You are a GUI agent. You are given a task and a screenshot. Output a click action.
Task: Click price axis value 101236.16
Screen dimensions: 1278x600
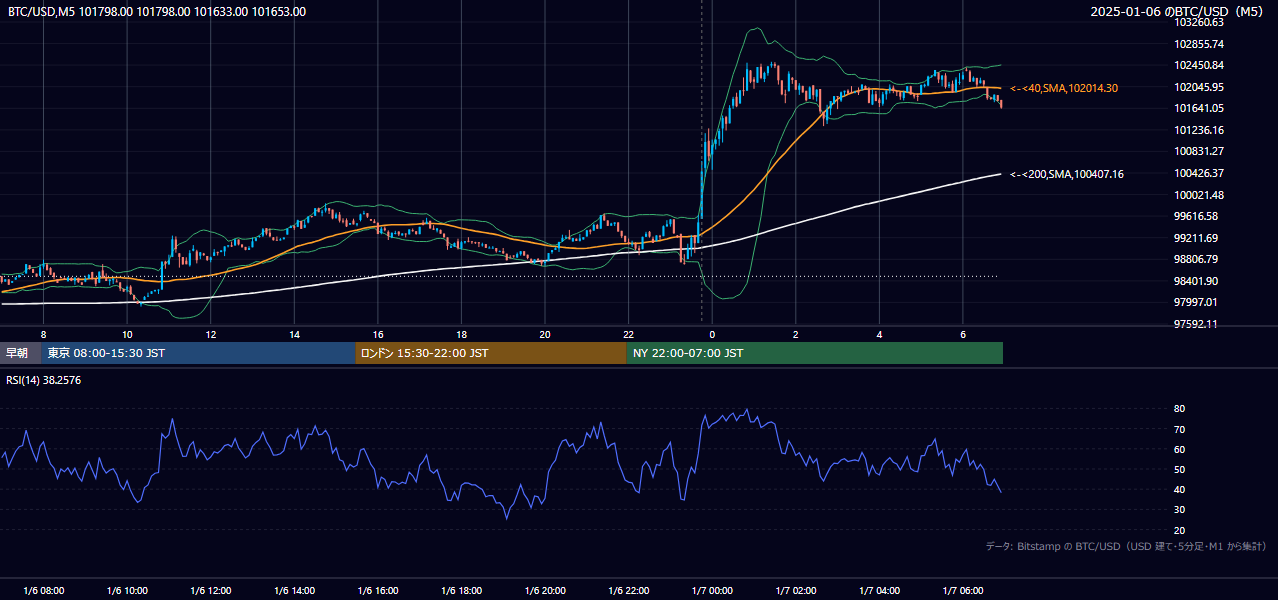[x=1199, y=130]
